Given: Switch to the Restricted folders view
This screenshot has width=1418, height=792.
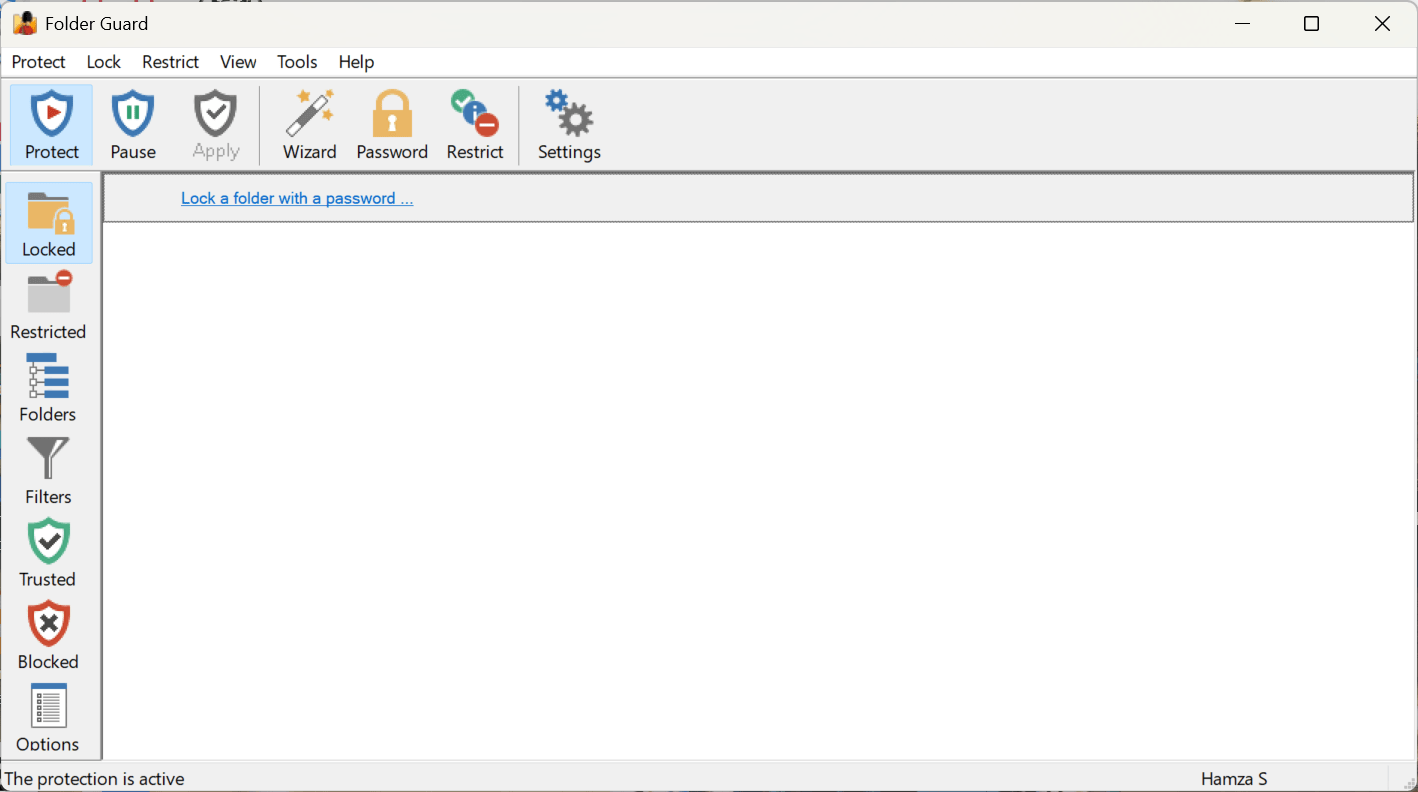Looking at the screenshot, I should point(49,305).
